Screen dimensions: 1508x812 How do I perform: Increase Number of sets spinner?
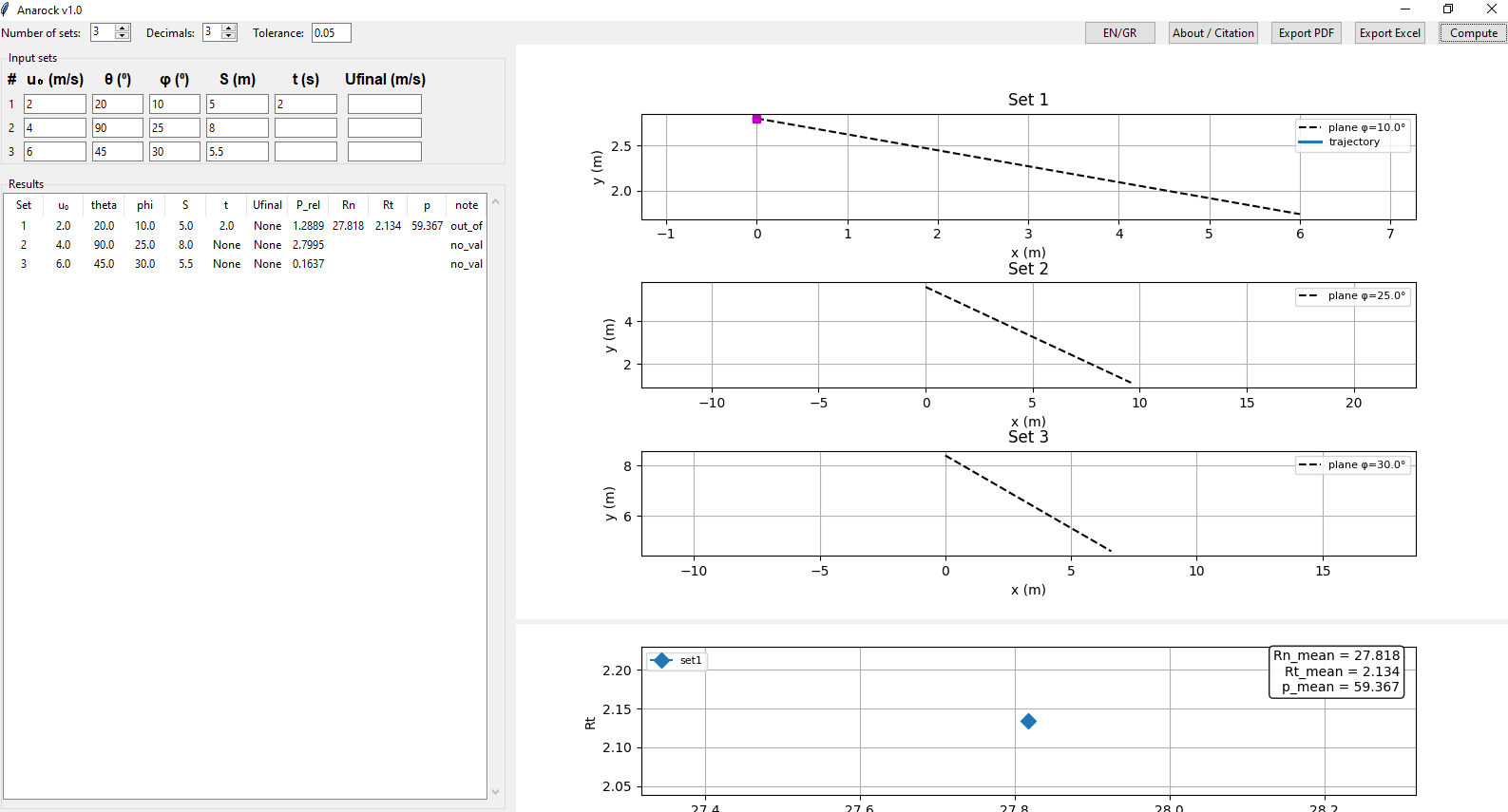pyautogui.click(x=122, y=28)
